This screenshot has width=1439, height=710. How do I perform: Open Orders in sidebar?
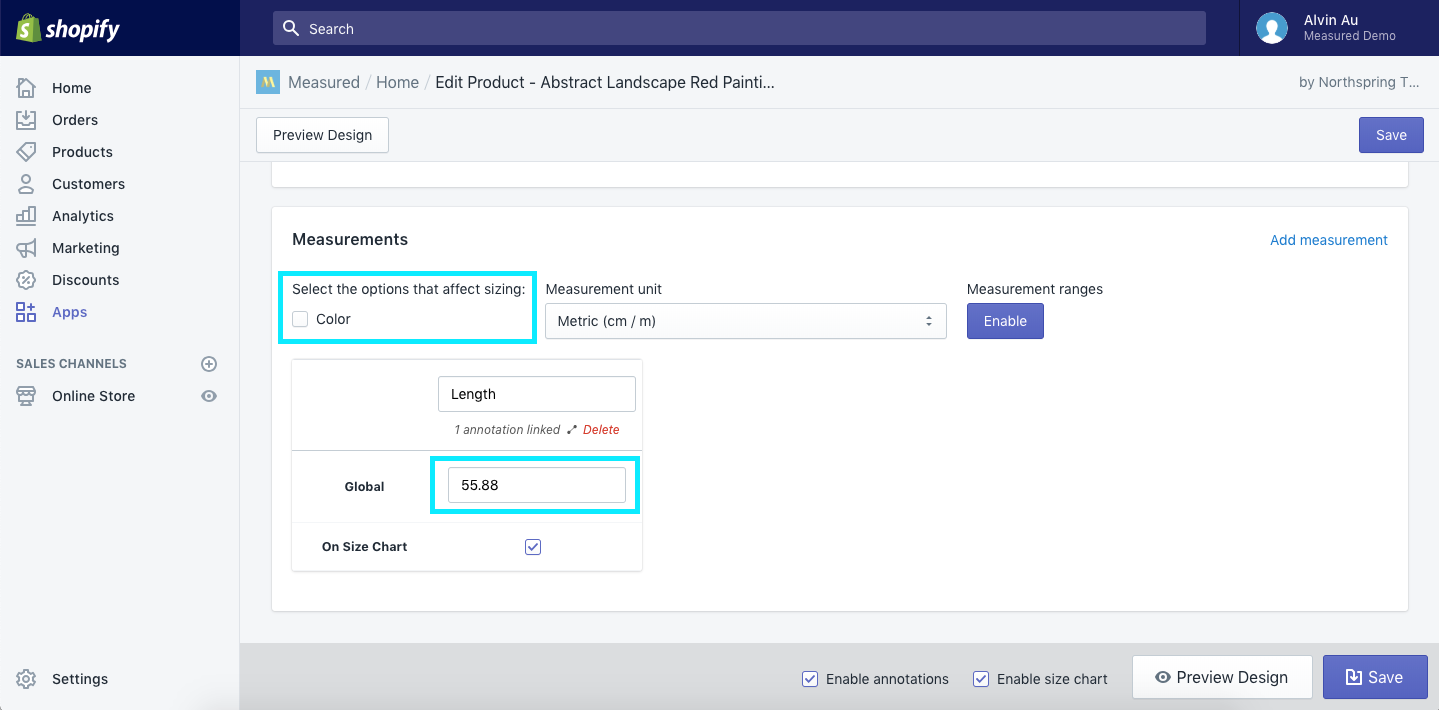[75, 120]
